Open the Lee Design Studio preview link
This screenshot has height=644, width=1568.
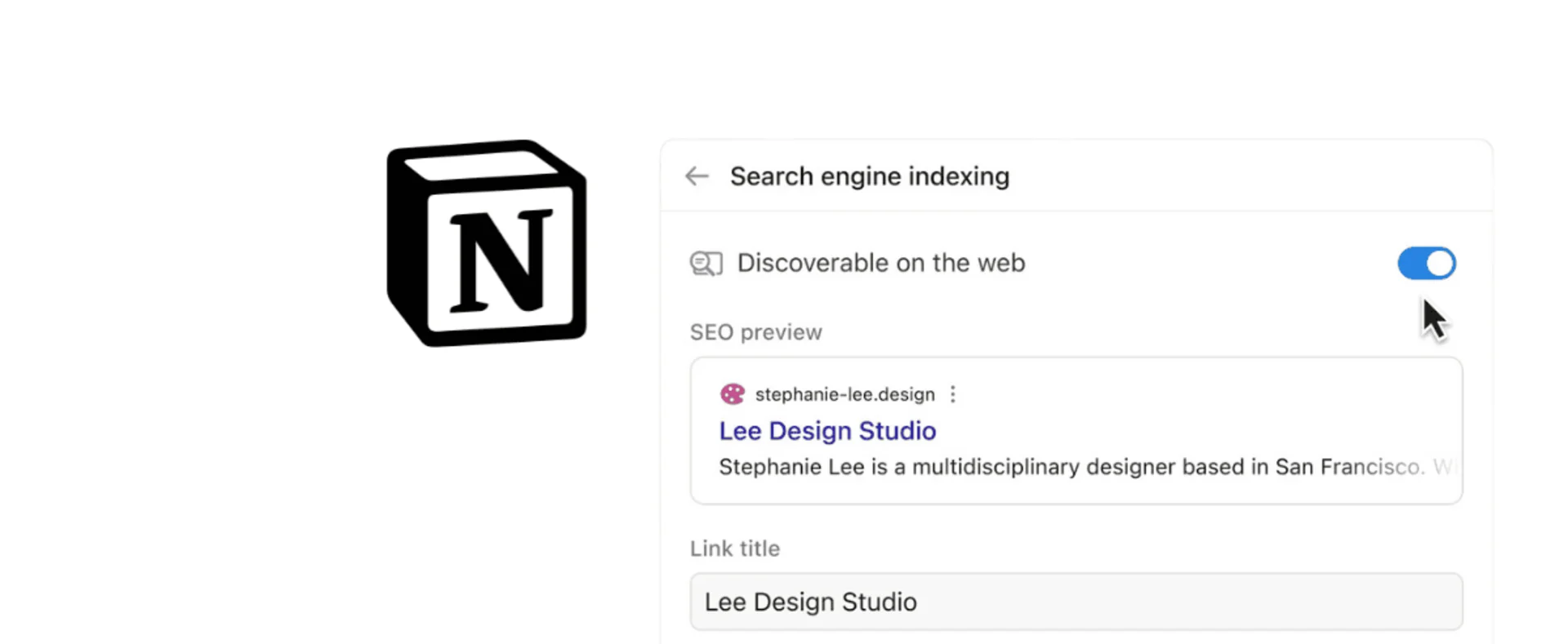(827, 431)
